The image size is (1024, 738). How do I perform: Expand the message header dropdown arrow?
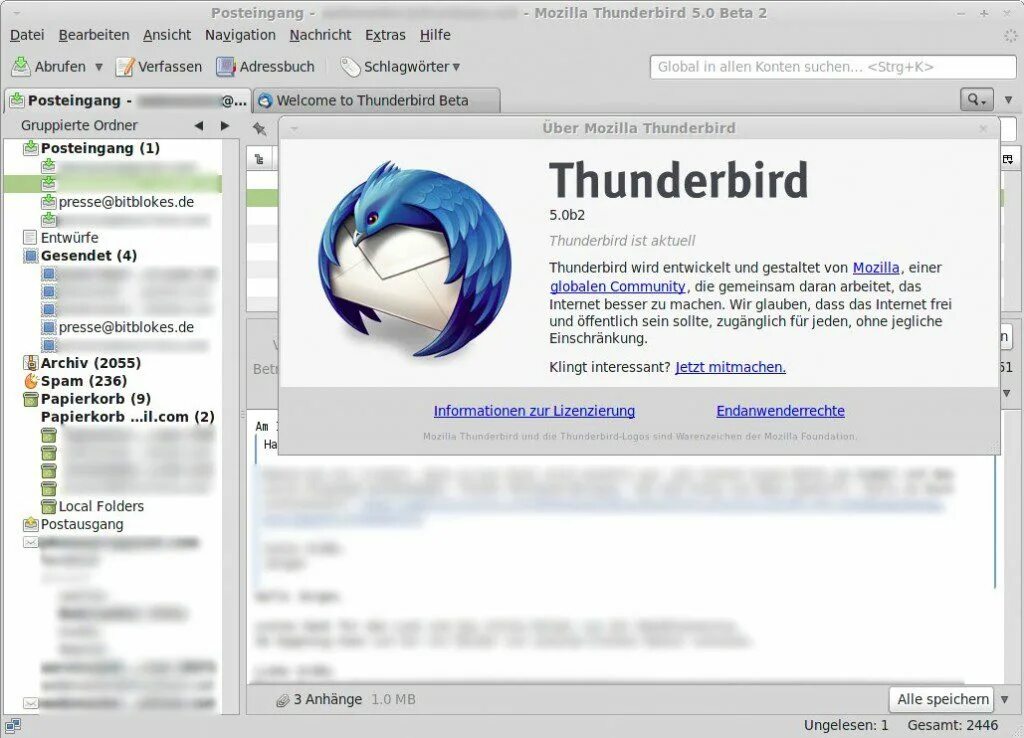point(1007,393)
